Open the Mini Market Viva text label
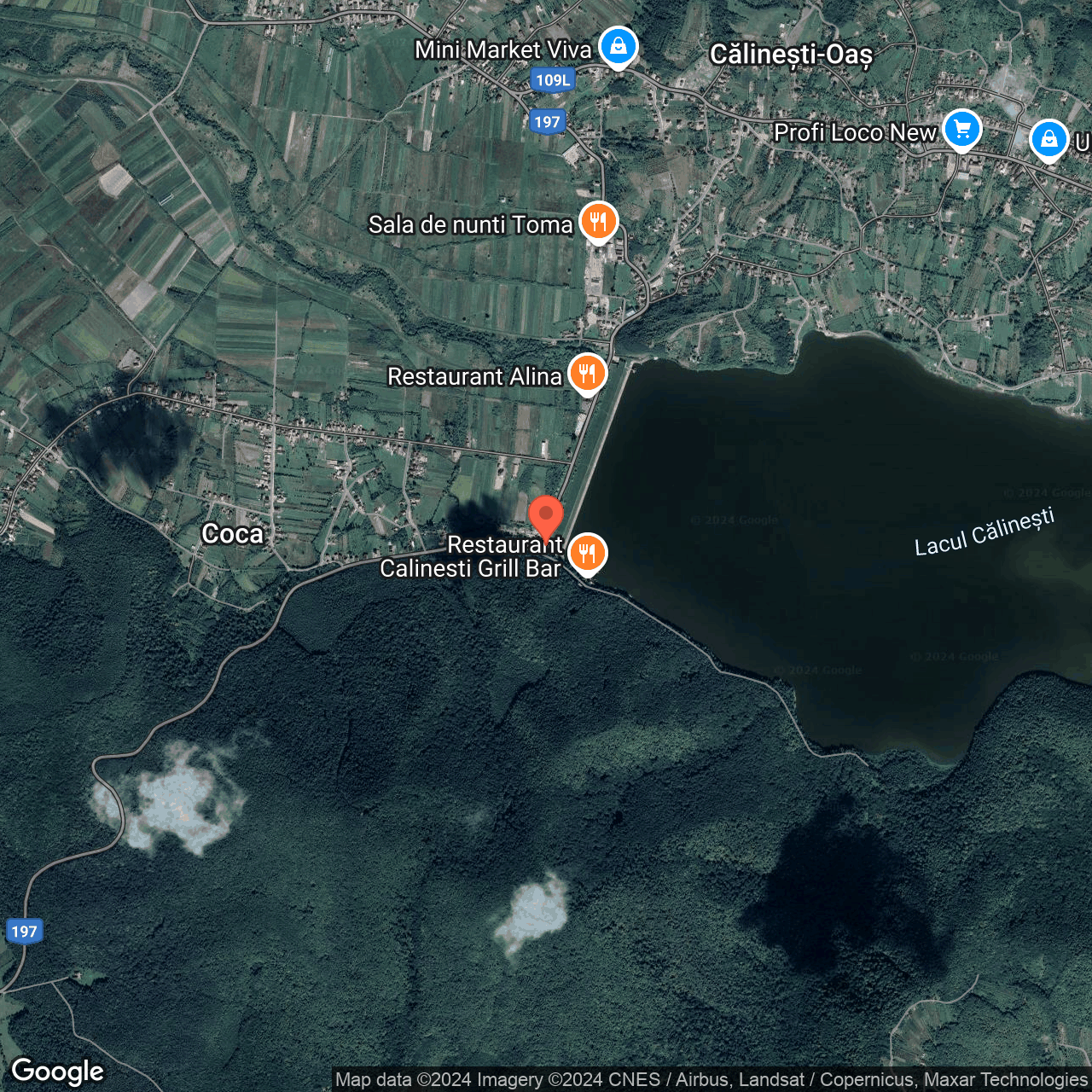 (502, 50)
